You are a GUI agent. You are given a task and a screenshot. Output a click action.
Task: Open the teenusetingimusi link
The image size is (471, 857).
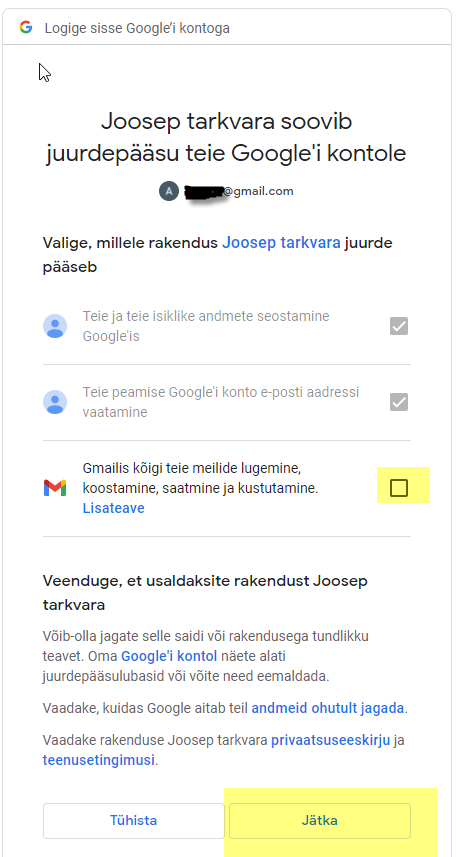99,760
